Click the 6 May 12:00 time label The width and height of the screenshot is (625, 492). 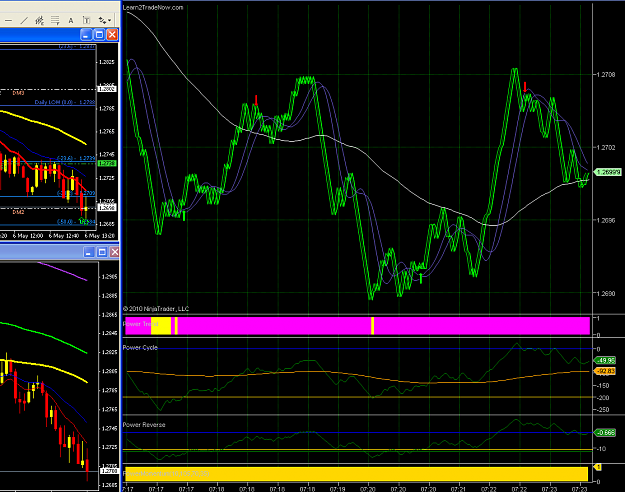click(x=28, y=236)
